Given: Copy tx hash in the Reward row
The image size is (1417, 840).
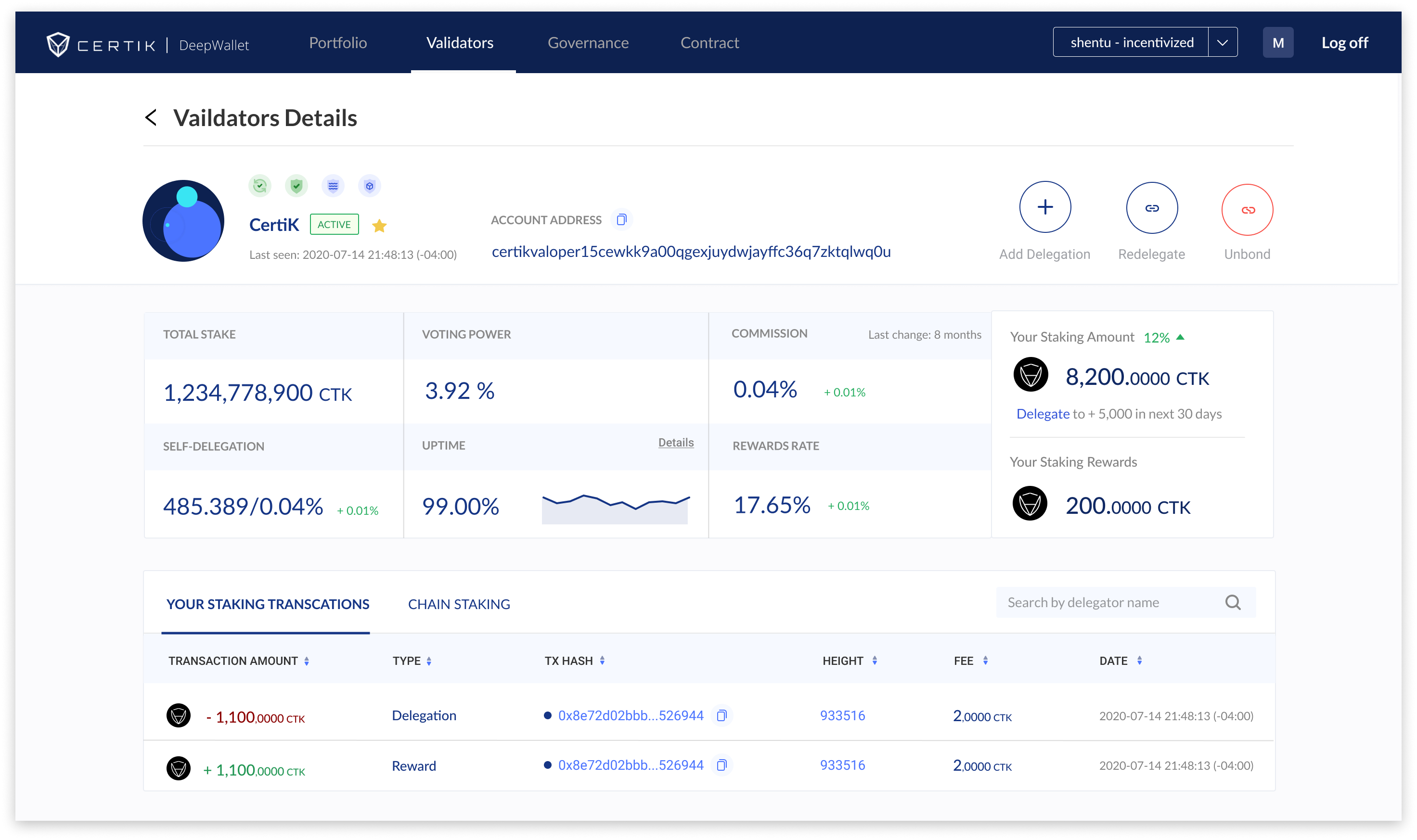Looking at the screenshot, I should pos(721,765).
